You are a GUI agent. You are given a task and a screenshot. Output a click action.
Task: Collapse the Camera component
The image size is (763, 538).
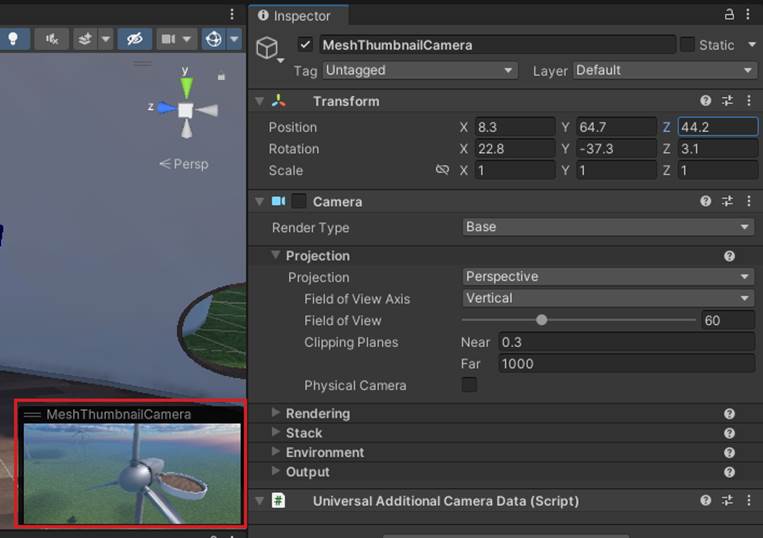click(x=260, y=201)
